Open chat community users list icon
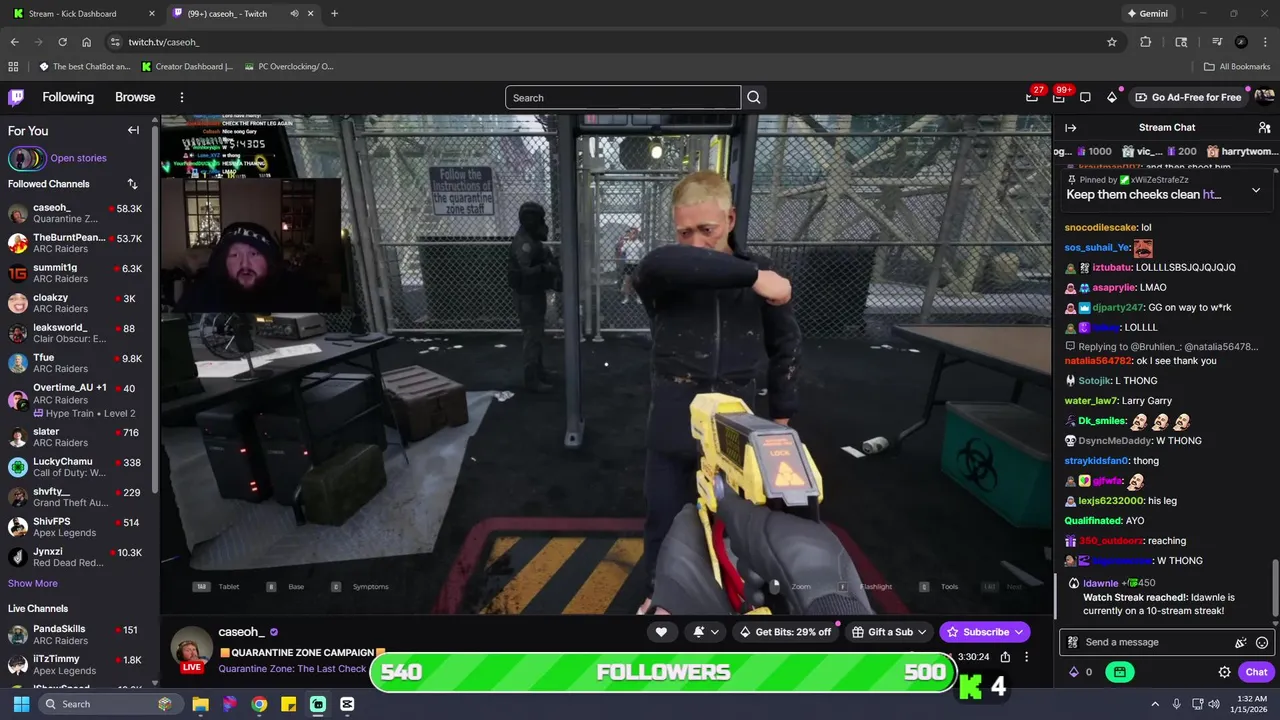The image size is (1280, 720). pyautogui.click(x=1264, y=127)
